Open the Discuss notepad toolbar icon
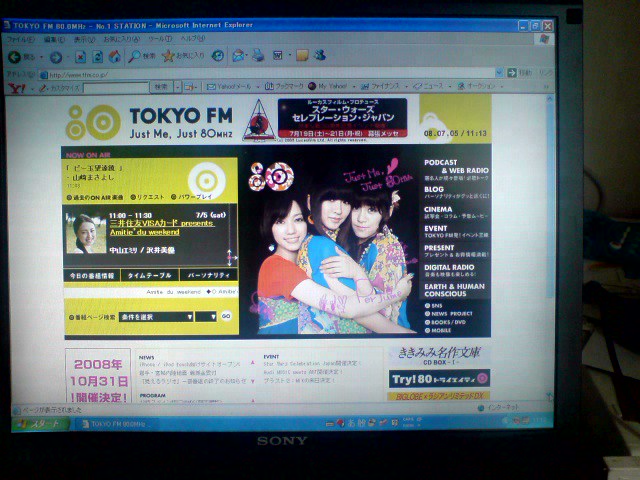 click(302, 54)
